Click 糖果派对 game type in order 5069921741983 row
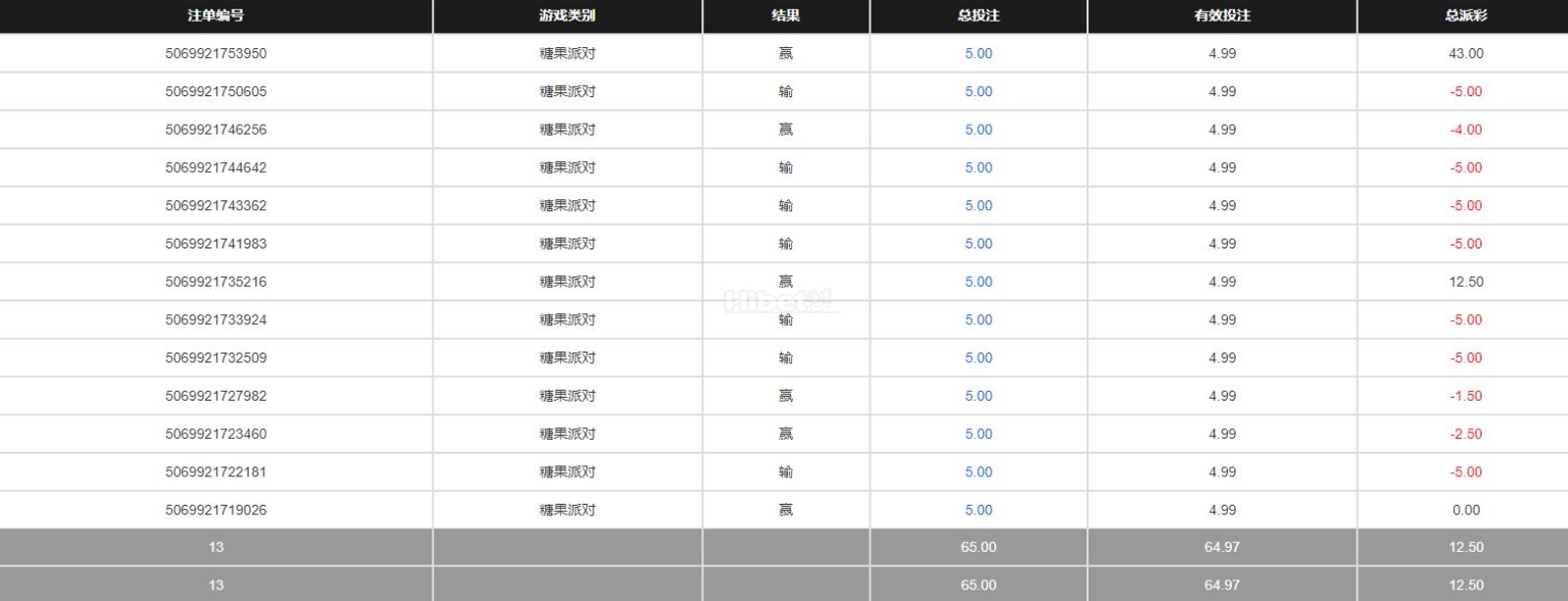The image size is (1568, 601). click(567, 244)
